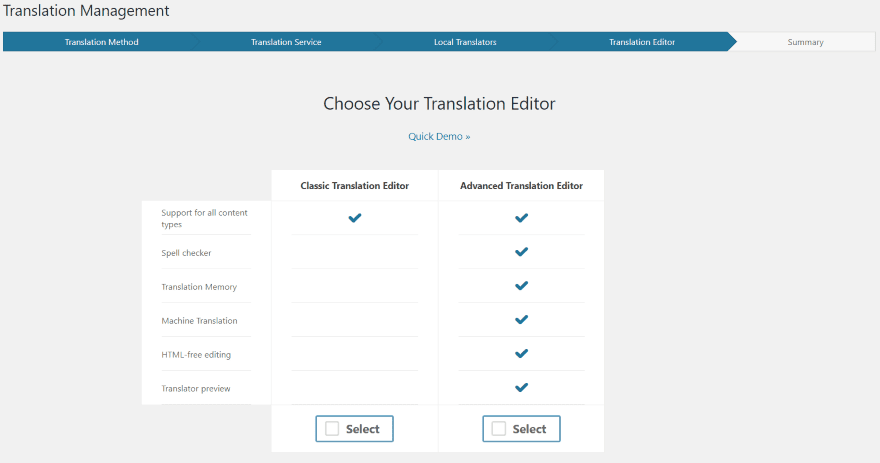The height and width of the screenshot is (463, 880).
Task: Click Advanced editor's Spell checker checkmark
Action: 521,252
